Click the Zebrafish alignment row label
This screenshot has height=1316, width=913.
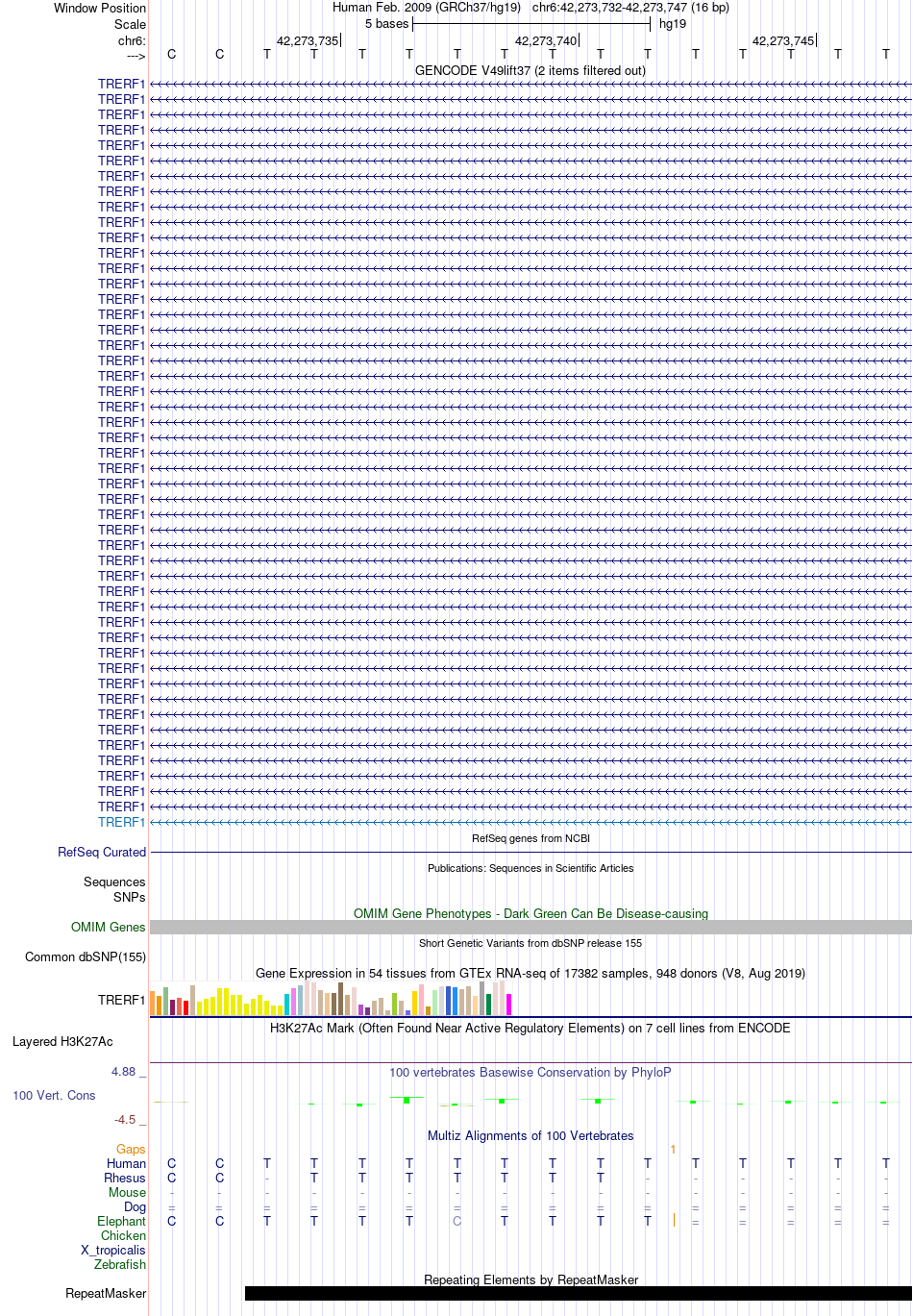tap(120, 1264)
